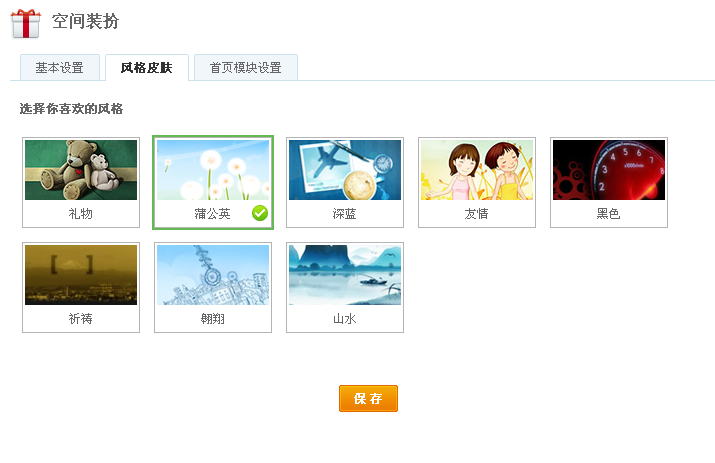Select the 深蓝 airplane skin thumbnail
The width and height of the screenshot is (715, 463).
(345, 170)
